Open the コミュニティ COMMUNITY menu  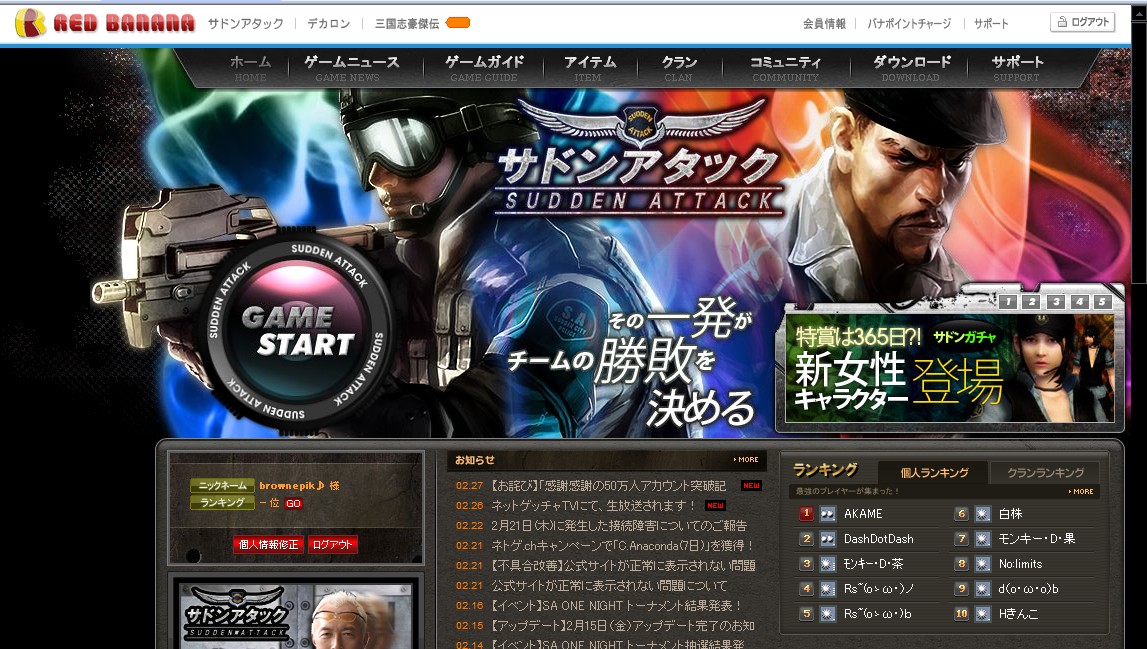click(x=786, y=69)
